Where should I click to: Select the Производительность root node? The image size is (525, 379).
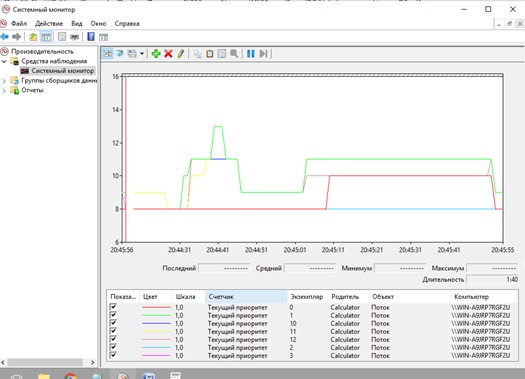(x=42, y=52)
